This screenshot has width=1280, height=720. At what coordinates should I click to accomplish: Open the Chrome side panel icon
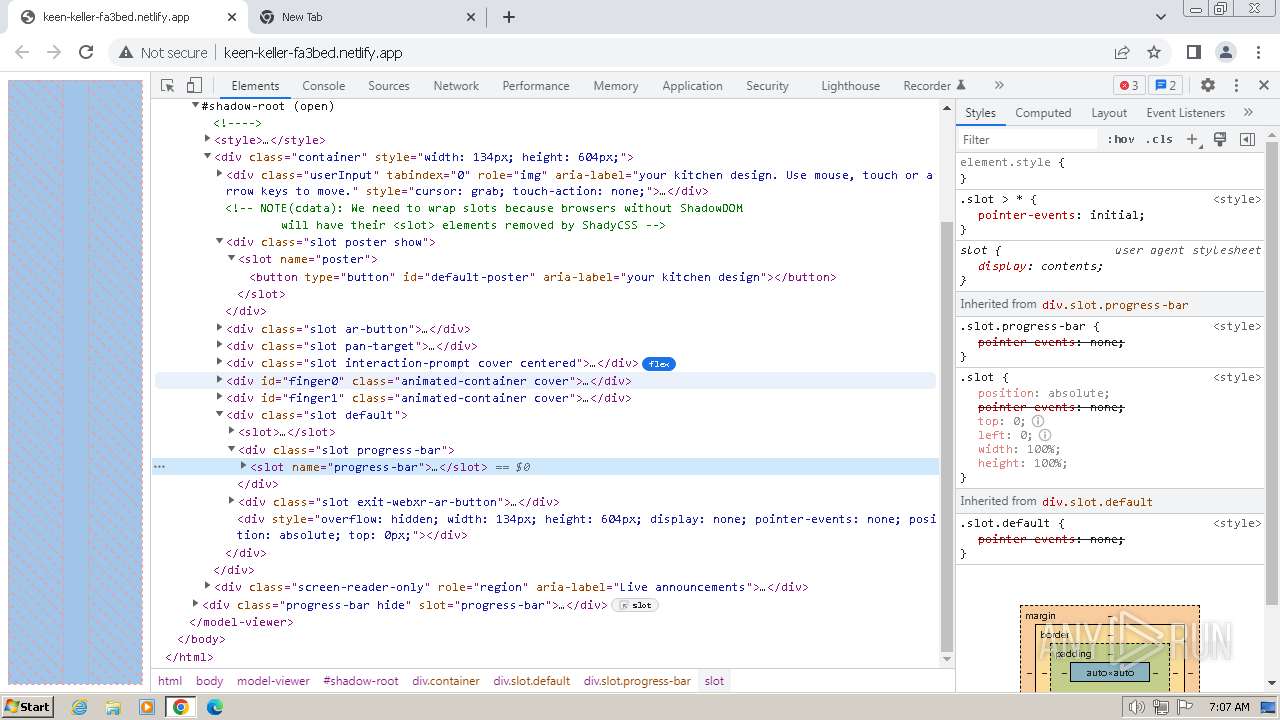pyautogui.click(x=1193, y=52)
